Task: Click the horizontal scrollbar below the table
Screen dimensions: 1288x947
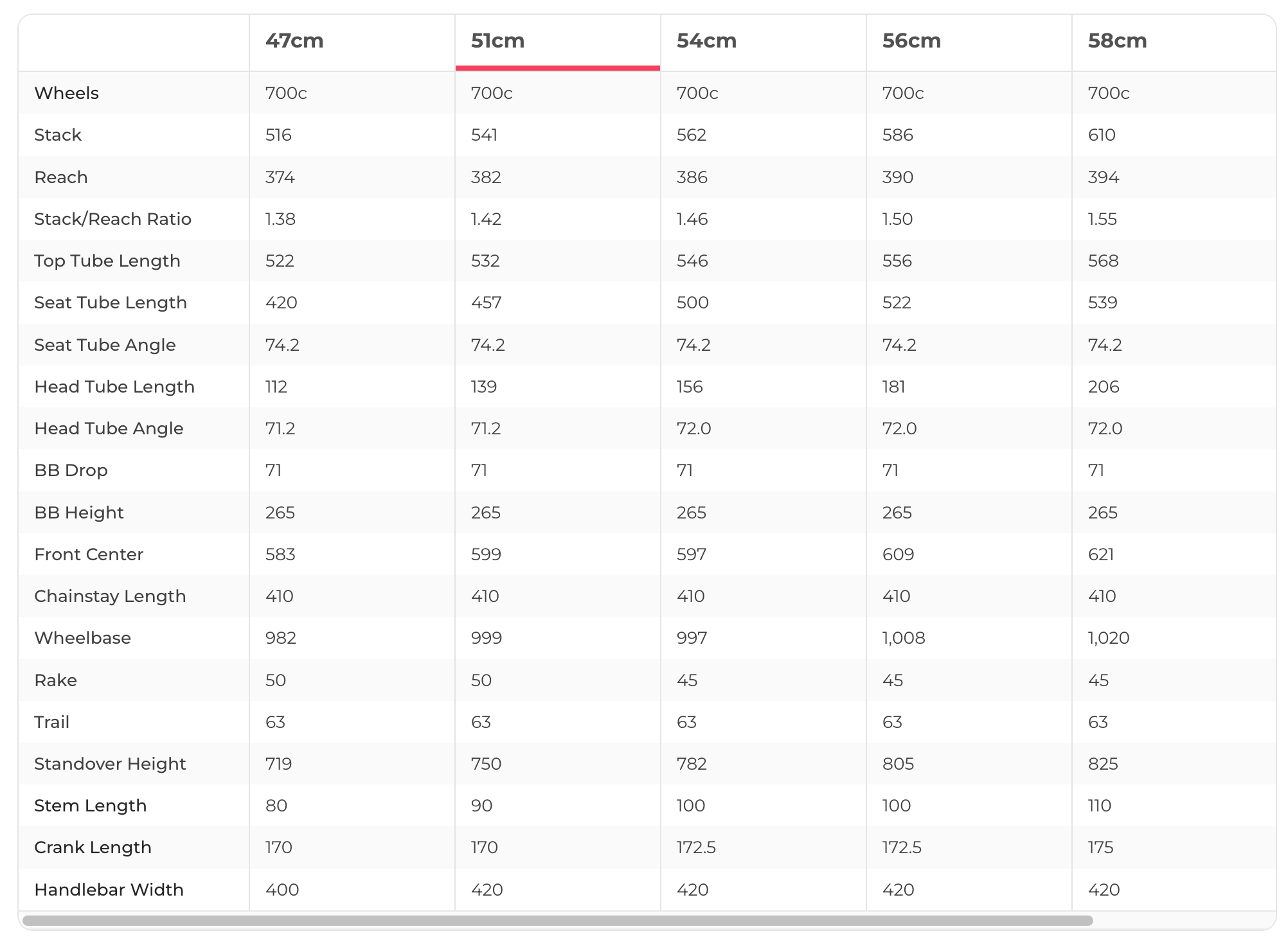Action: pyautogui.click(x=558, y=921)
